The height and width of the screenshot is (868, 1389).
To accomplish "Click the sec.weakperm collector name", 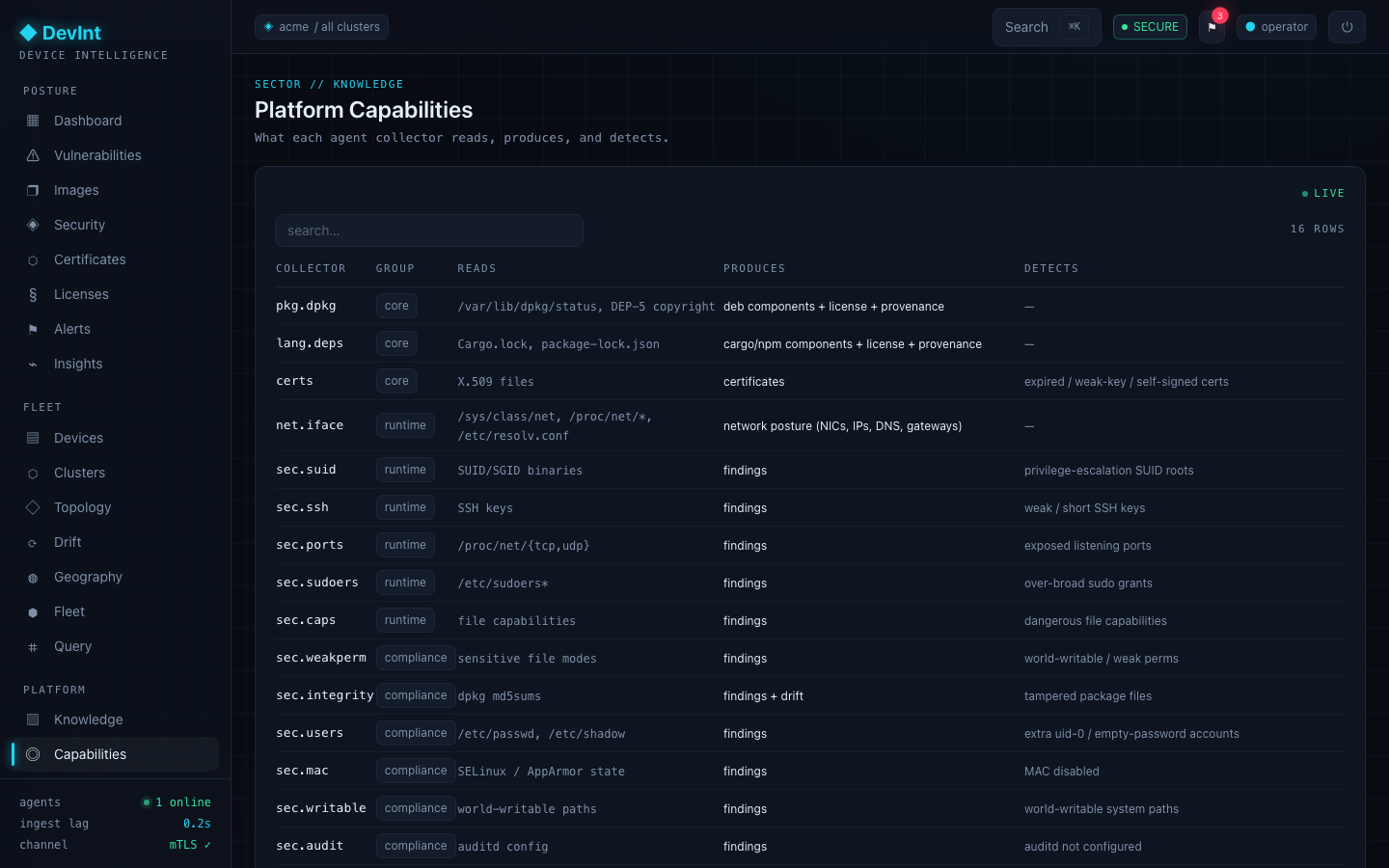I will coord(321,658).
